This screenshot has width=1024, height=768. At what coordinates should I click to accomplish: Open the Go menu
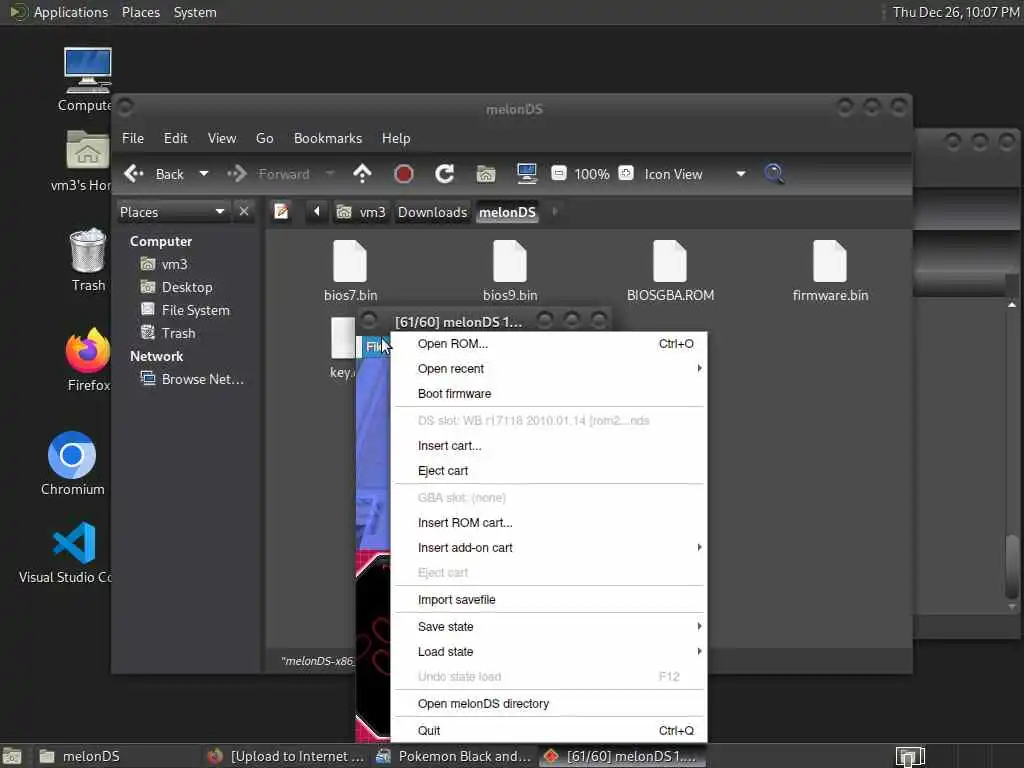[x=264, y=138]
